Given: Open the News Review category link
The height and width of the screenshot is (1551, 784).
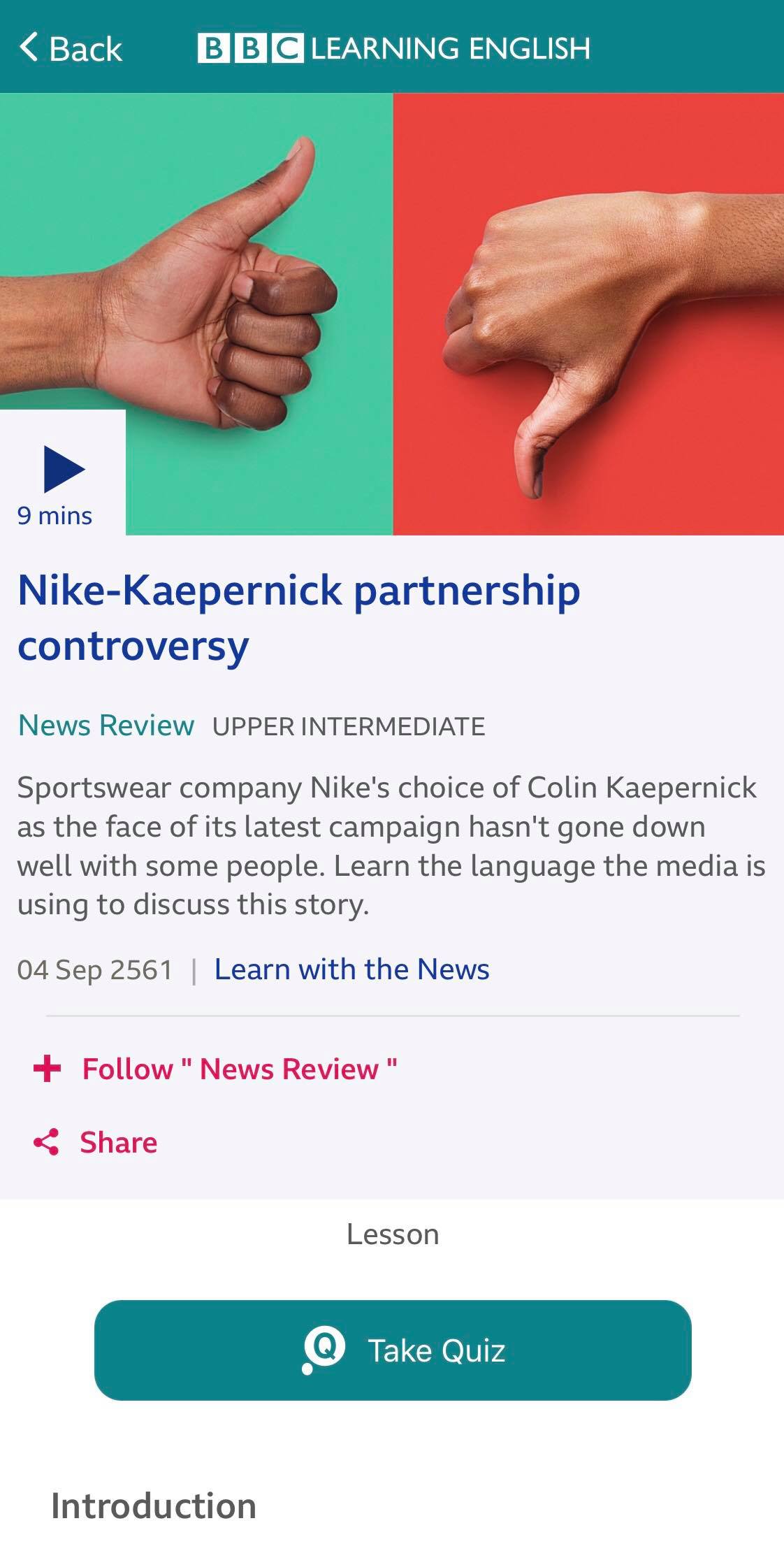Looking at the screenshot, I should tap(106, 726).
